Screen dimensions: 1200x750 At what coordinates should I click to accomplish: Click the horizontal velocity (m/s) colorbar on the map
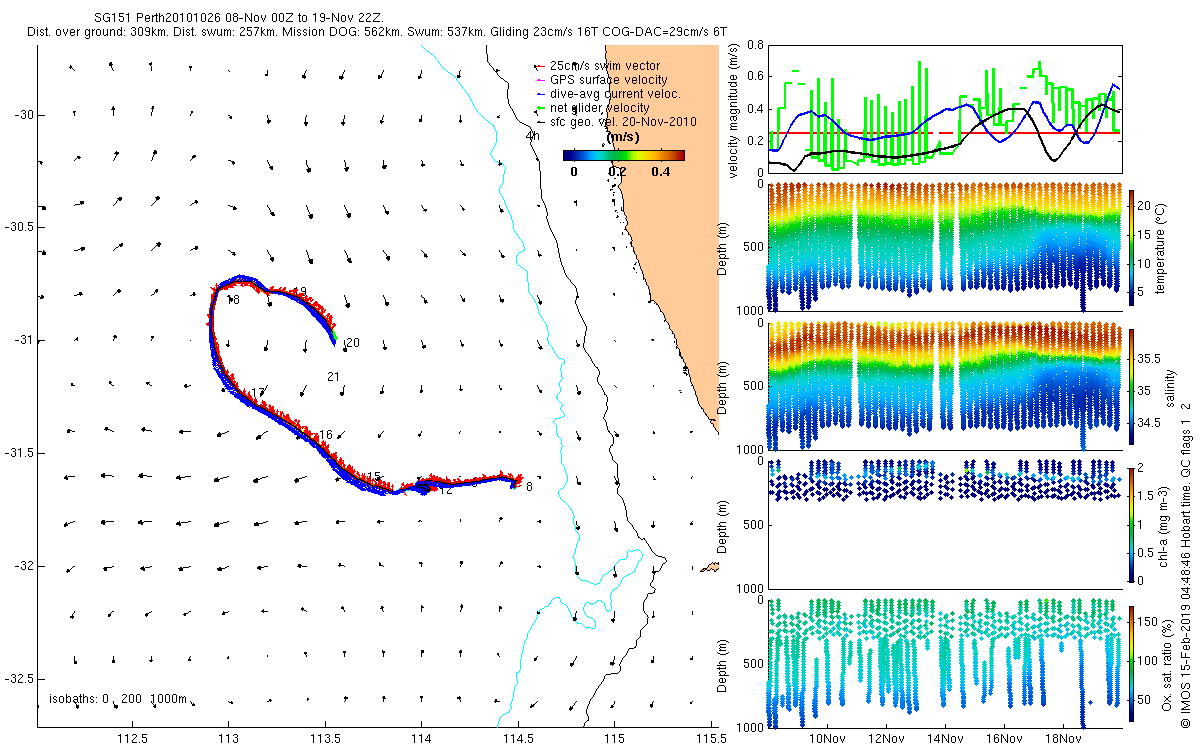(623, 155)
